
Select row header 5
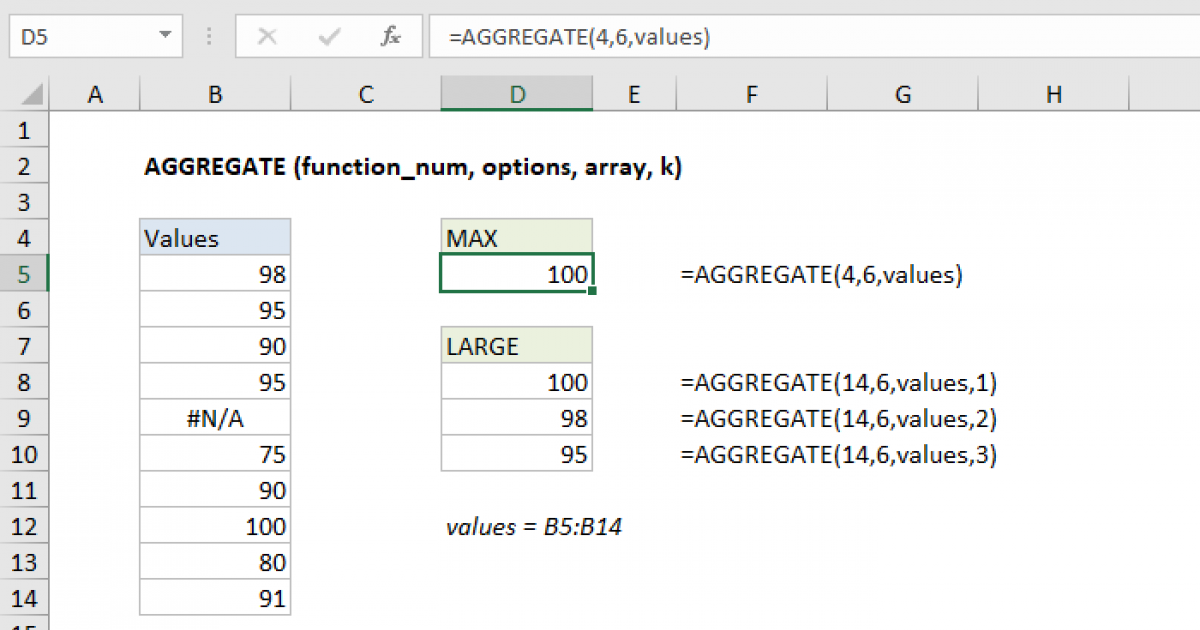25,274
